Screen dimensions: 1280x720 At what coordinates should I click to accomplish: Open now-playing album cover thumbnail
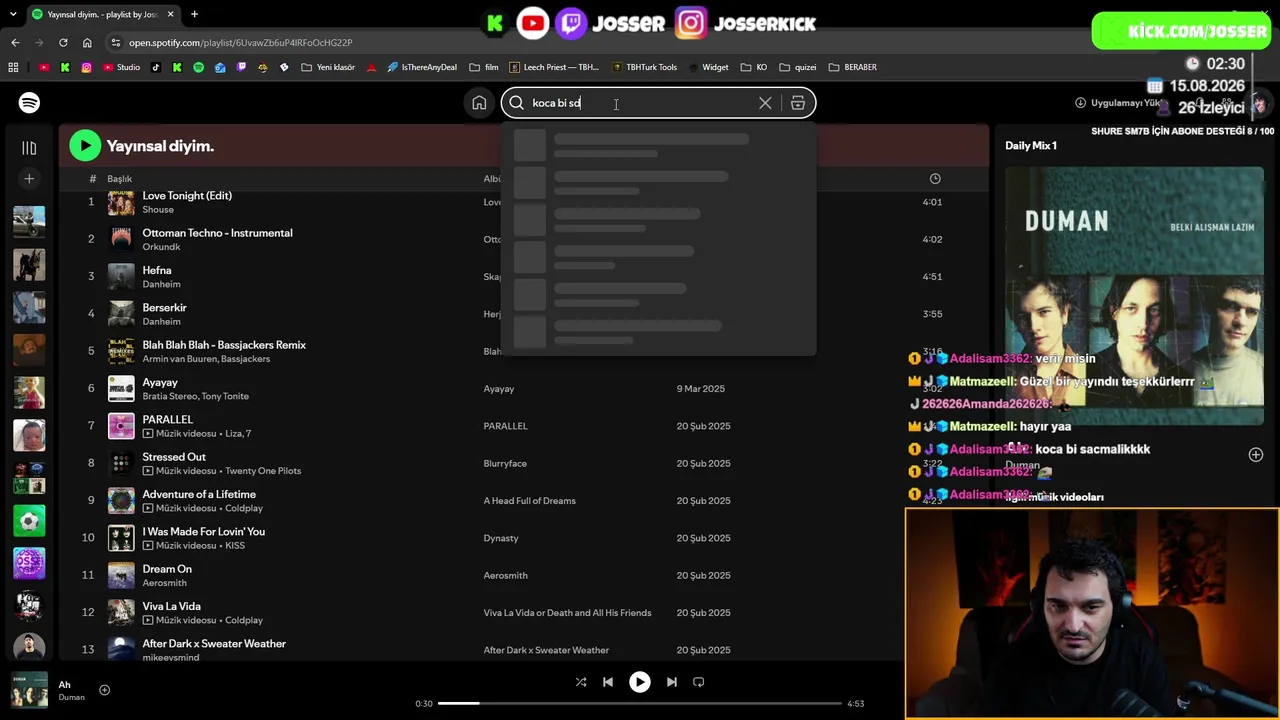coord(29,690)
